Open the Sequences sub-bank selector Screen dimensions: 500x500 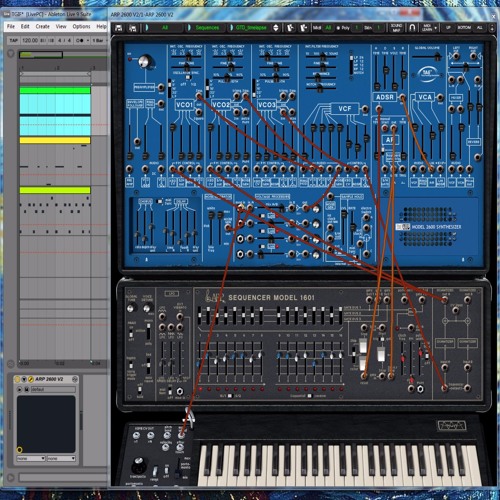207,28
